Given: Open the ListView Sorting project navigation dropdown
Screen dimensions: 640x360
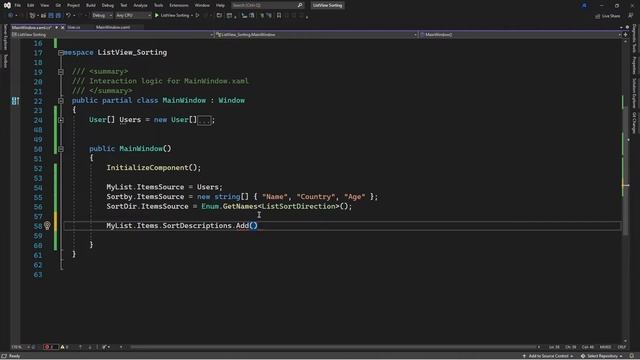Looking at the screenshot, I should click(x=113, y=35).
